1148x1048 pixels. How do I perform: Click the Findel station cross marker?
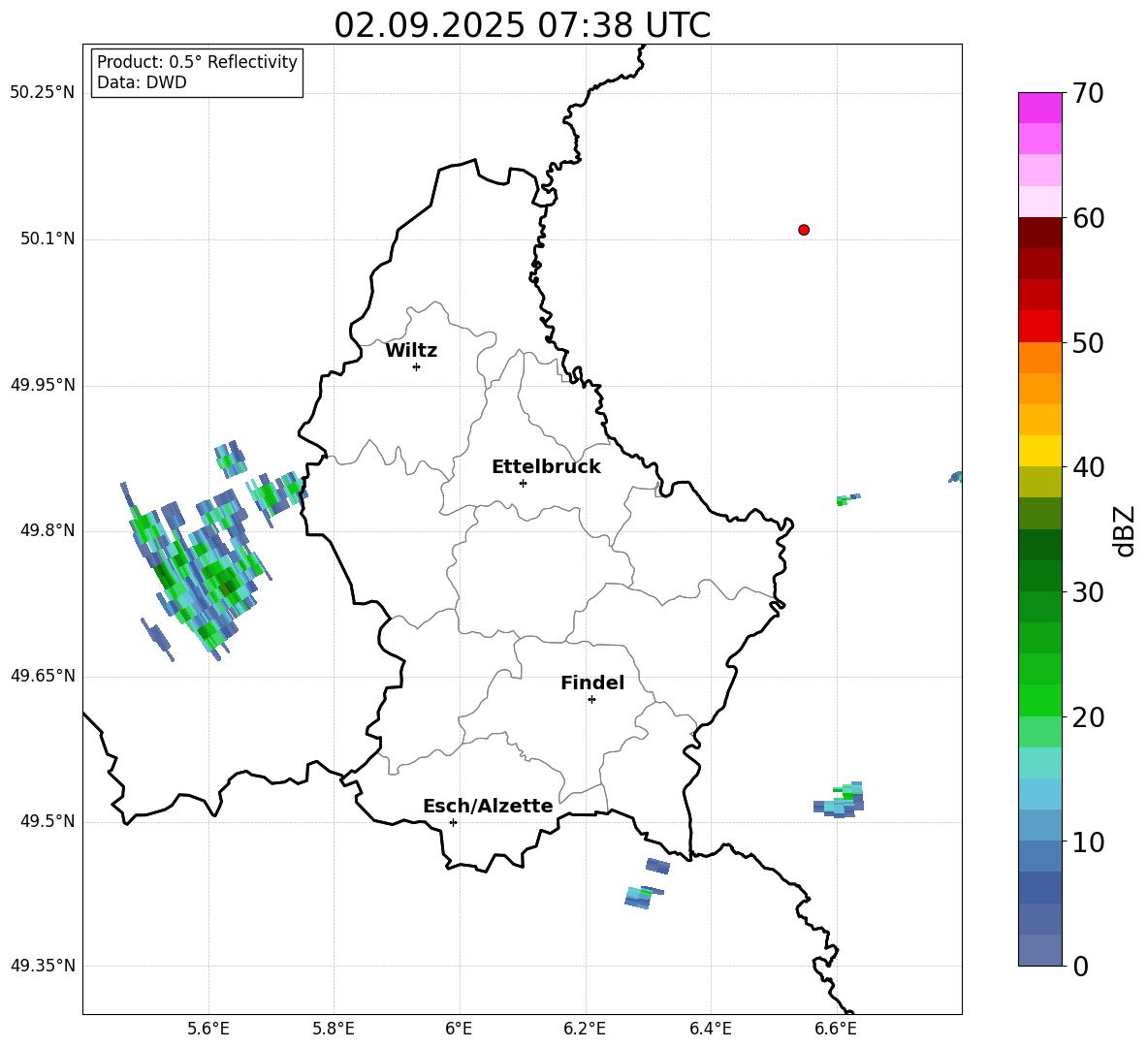[x=591, y=700]
